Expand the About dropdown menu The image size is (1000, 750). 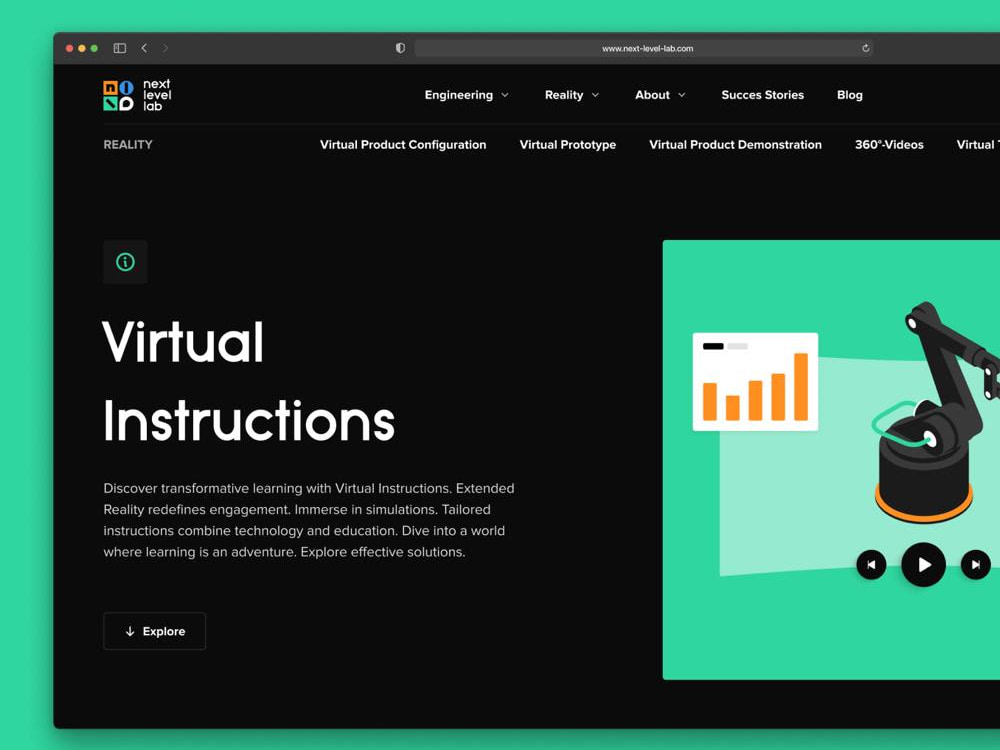pyautogui.click(x=660, y=95)
